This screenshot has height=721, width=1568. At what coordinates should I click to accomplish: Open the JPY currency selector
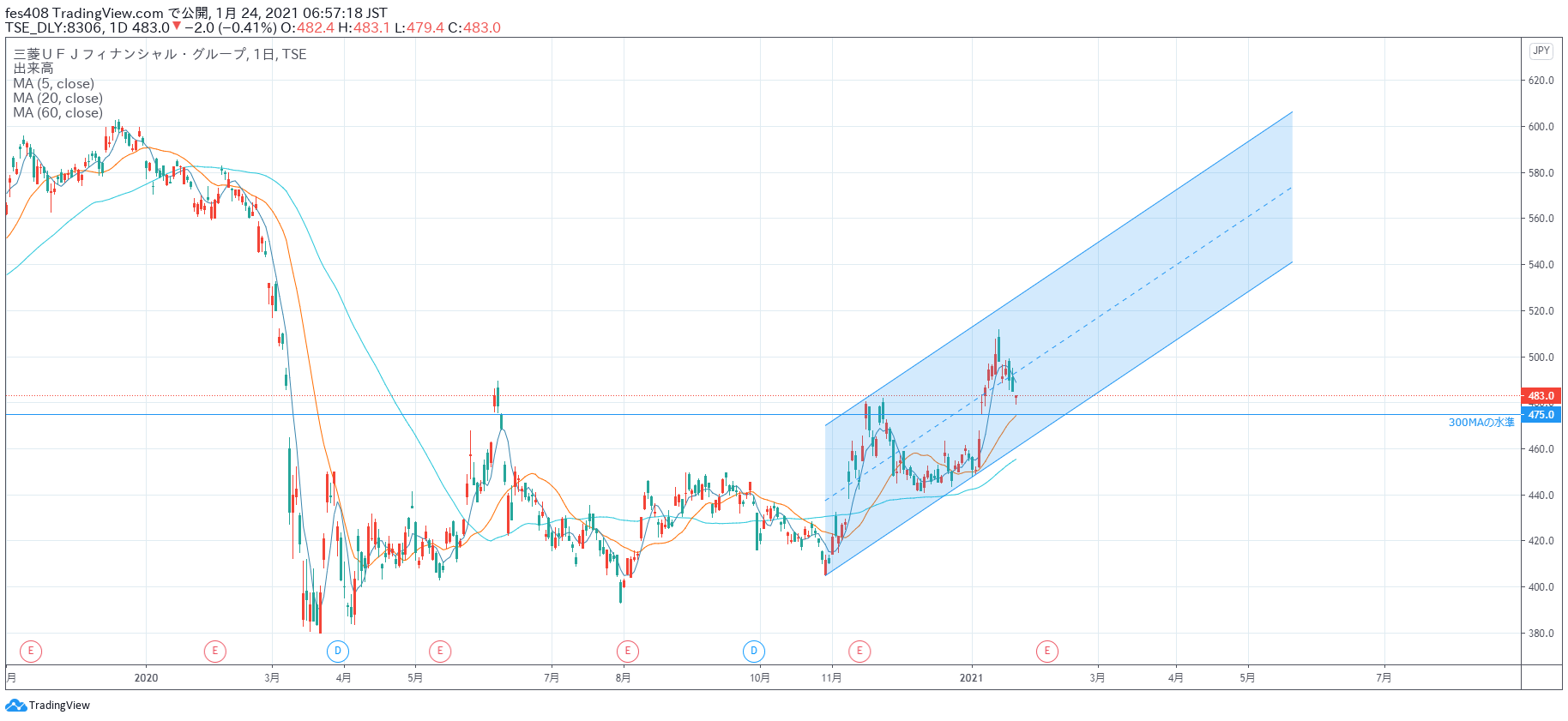click(1541, 51)
